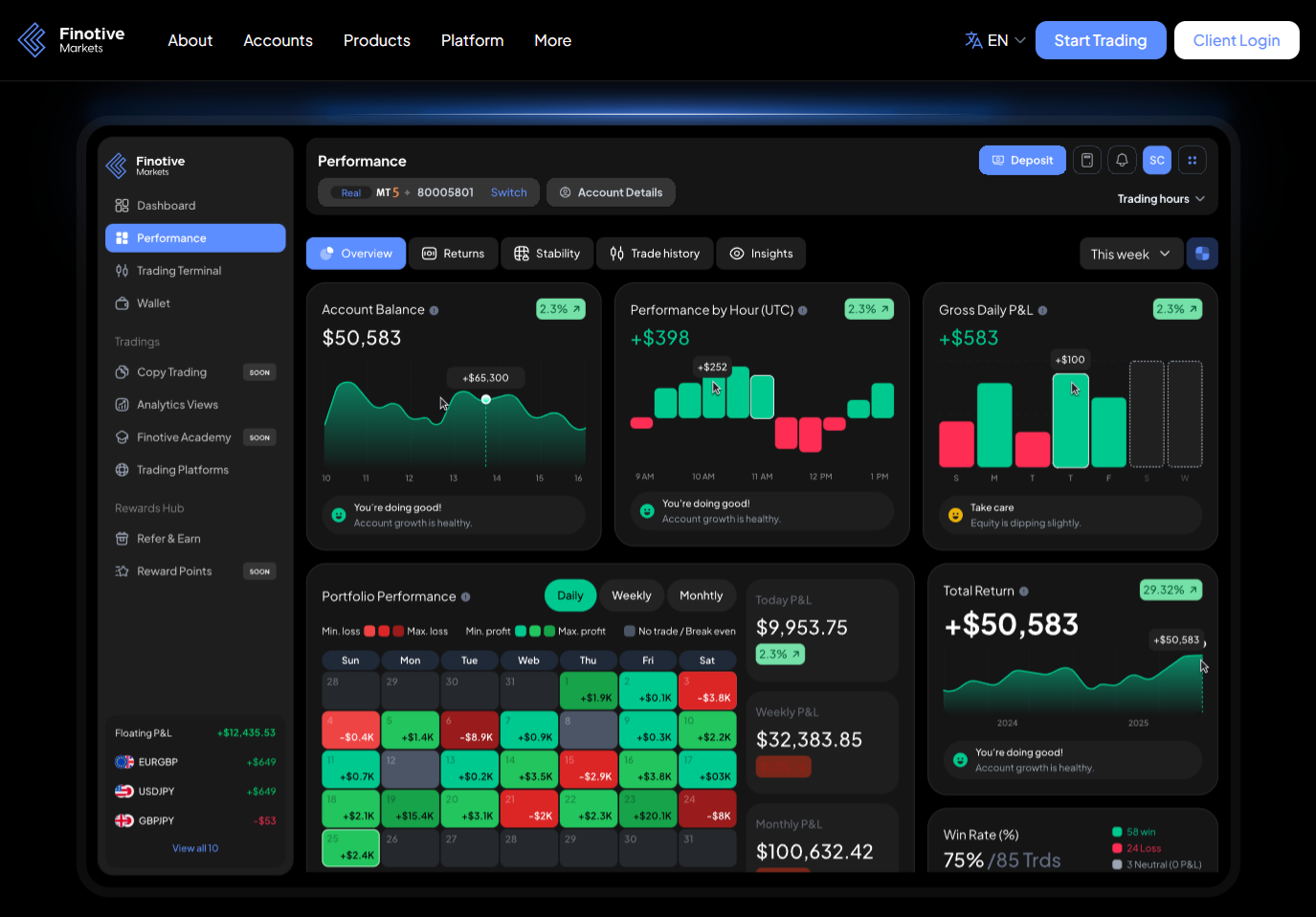Click the USDJPY flag icon
Screen dimensions: 1316x917
124,792
